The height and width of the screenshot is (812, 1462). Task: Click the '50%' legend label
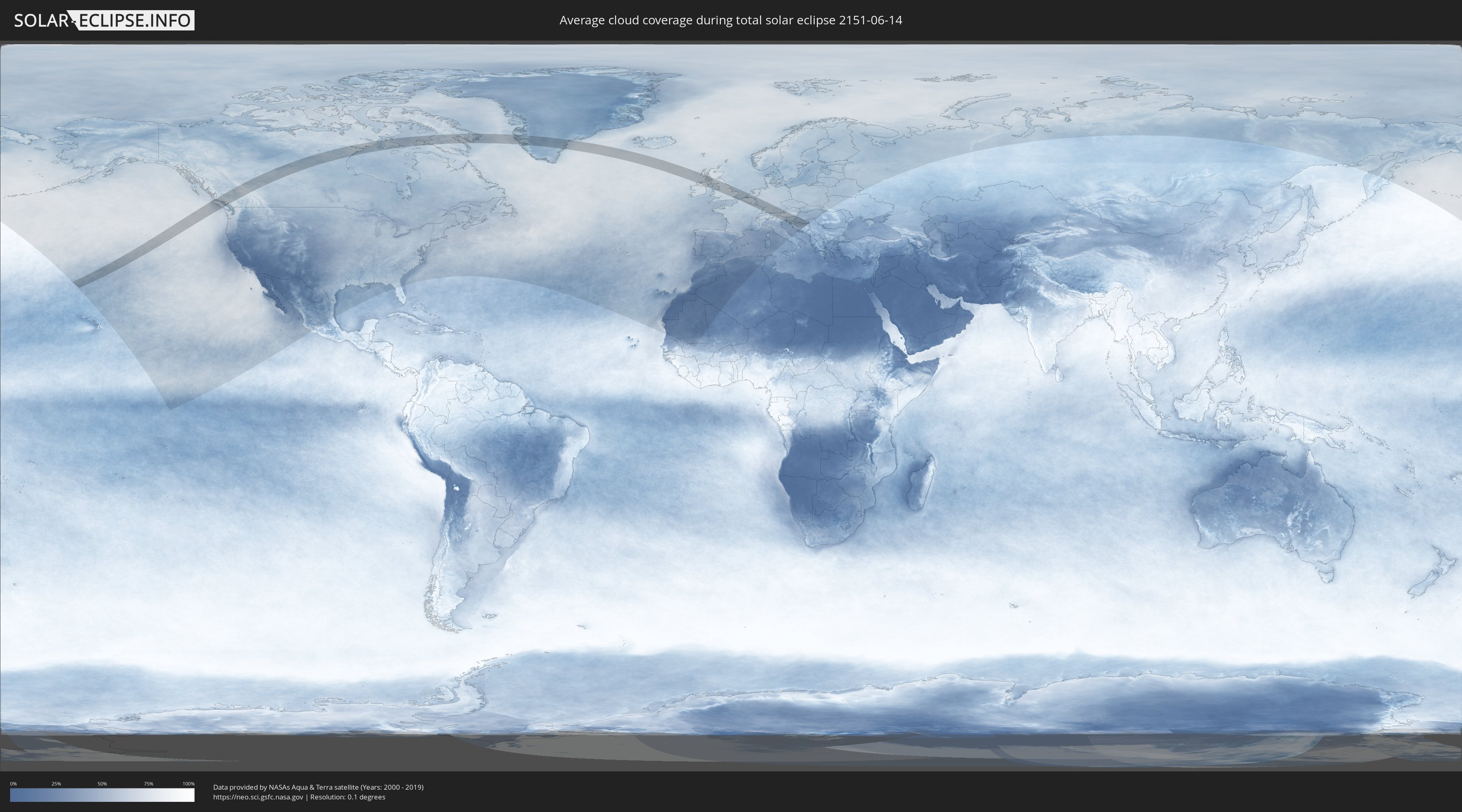click(x=102, y=784)
